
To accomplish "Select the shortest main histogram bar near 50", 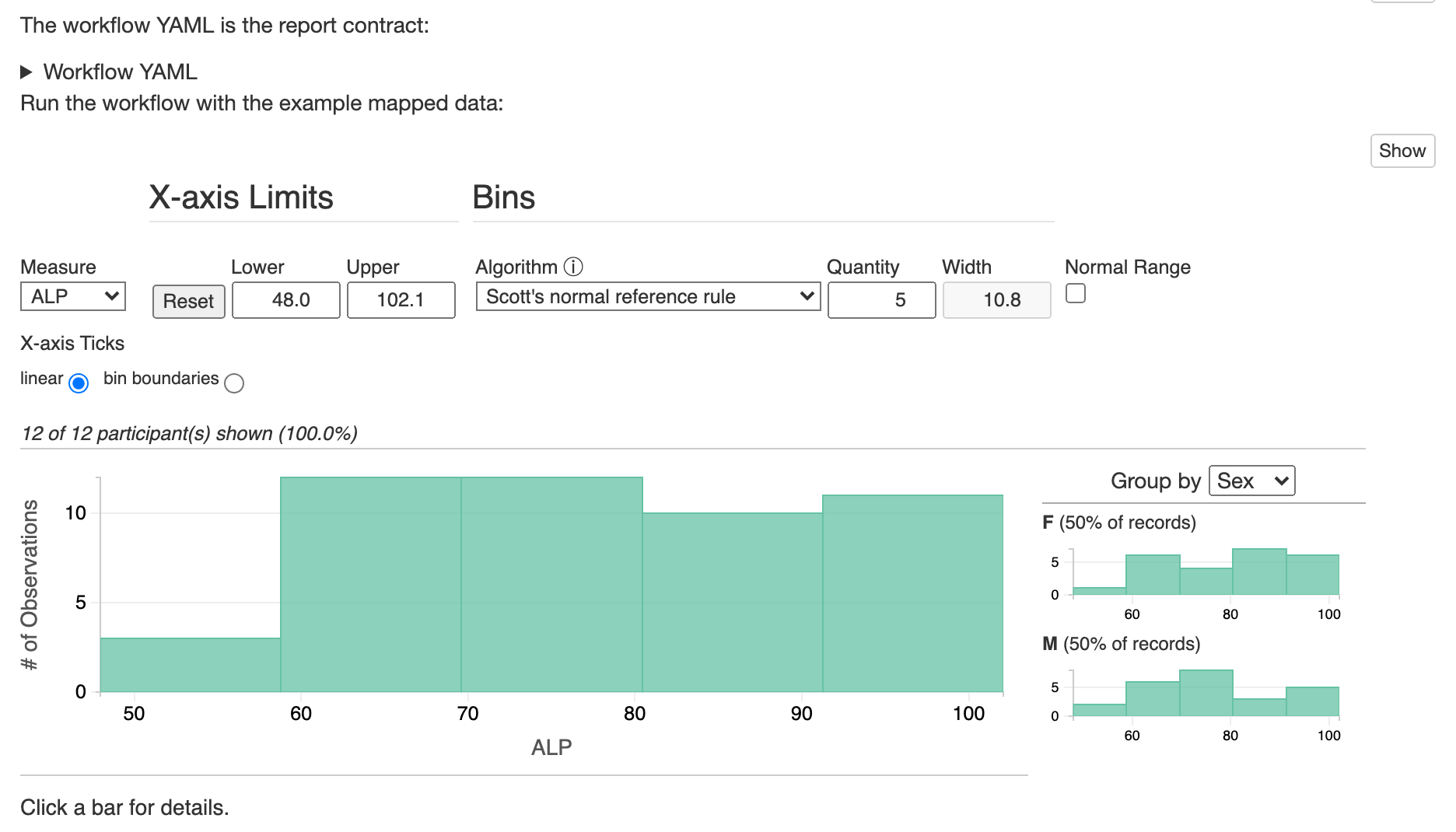I will point(191,665).
